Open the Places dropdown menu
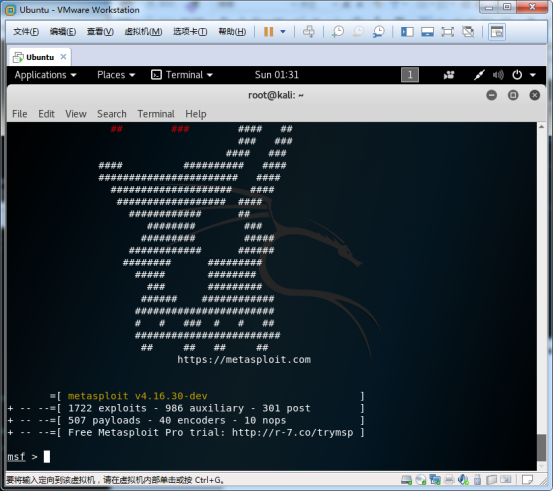The height and width of the screenshot is (492, 554). click(116, 75)
